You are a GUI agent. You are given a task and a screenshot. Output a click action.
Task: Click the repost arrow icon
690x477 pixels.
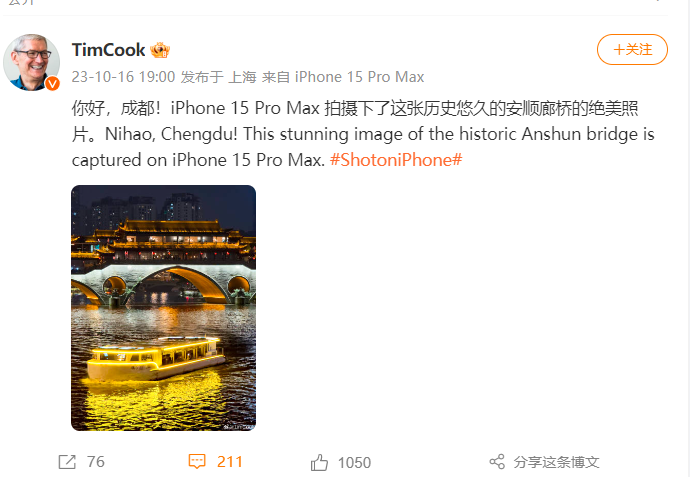click(x=67, y=462)
